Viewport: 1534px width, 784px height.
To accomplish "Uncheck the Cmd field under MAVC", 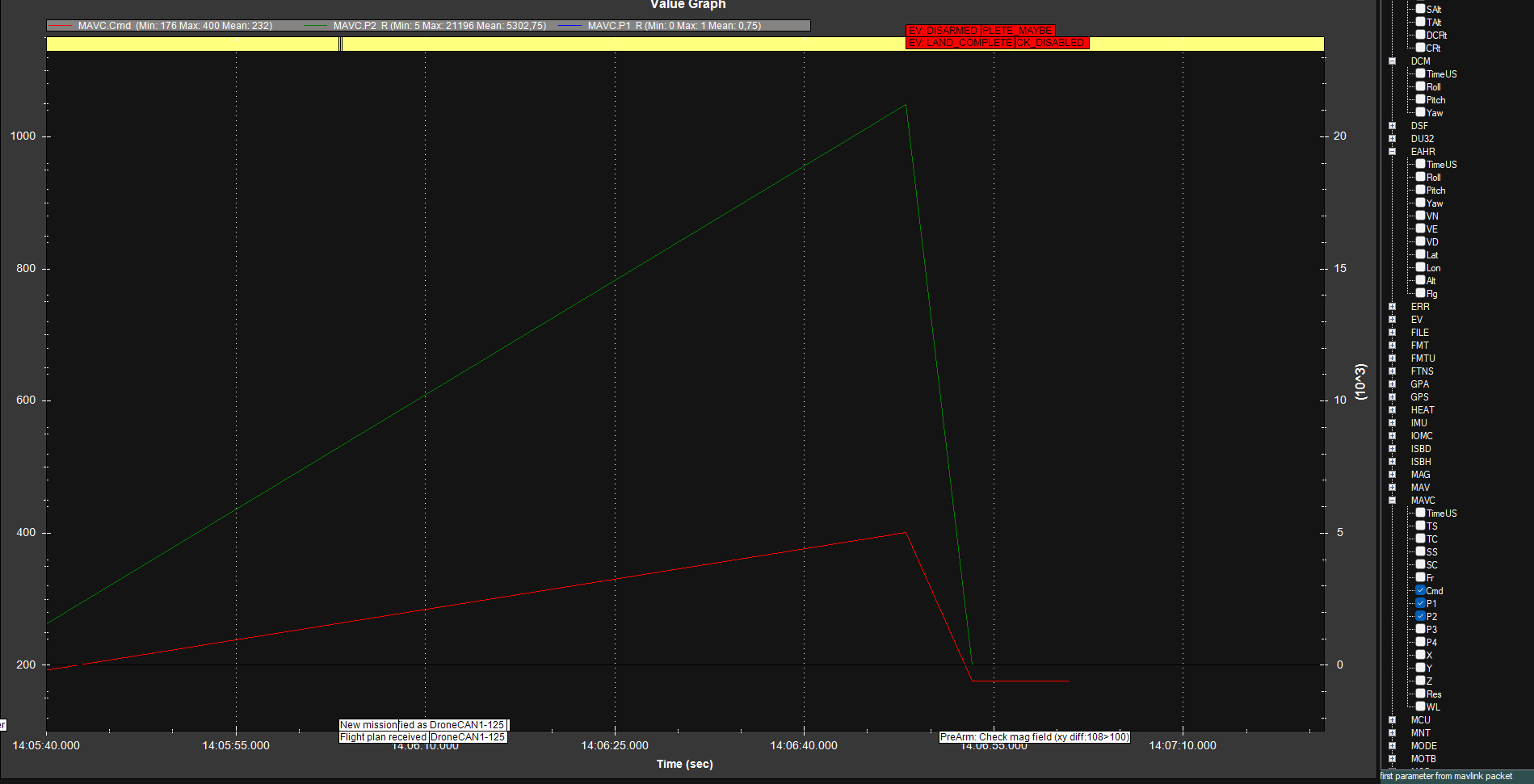I will point(1420,591).
